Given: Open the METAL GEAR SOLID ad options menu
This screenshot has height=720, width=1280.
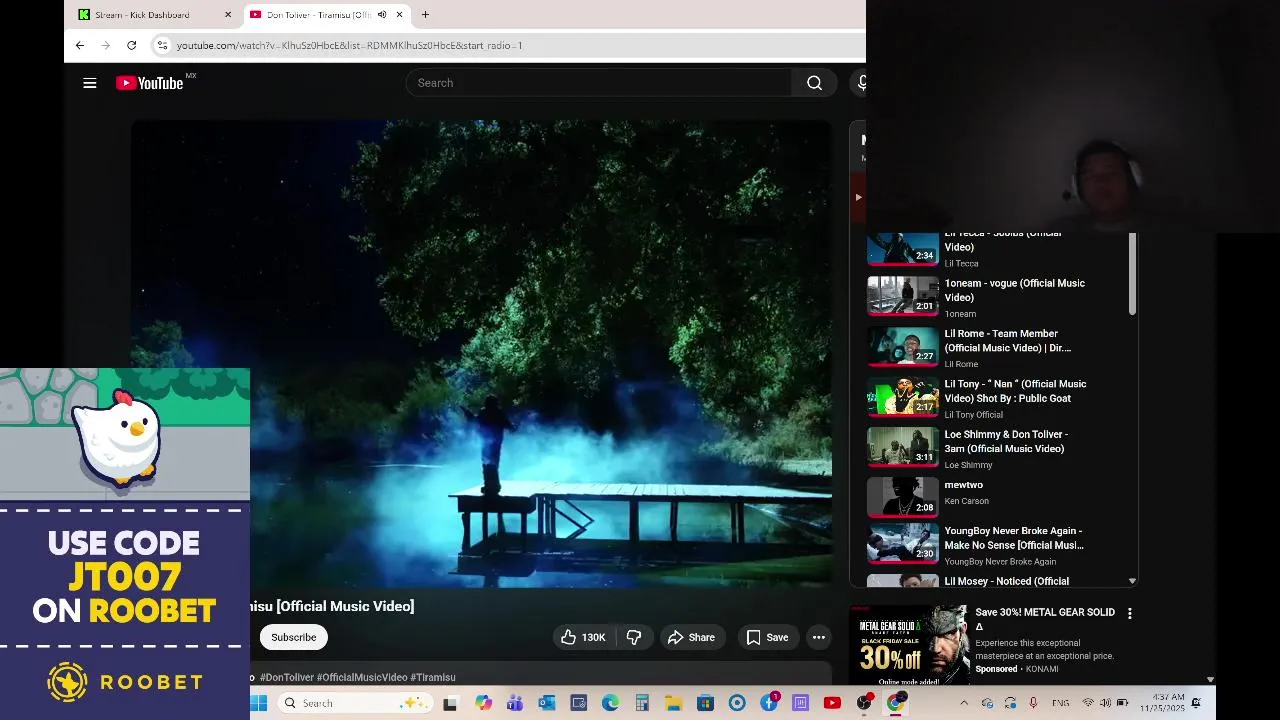Looking at the screenshot, I should [x=1130, y=613].
